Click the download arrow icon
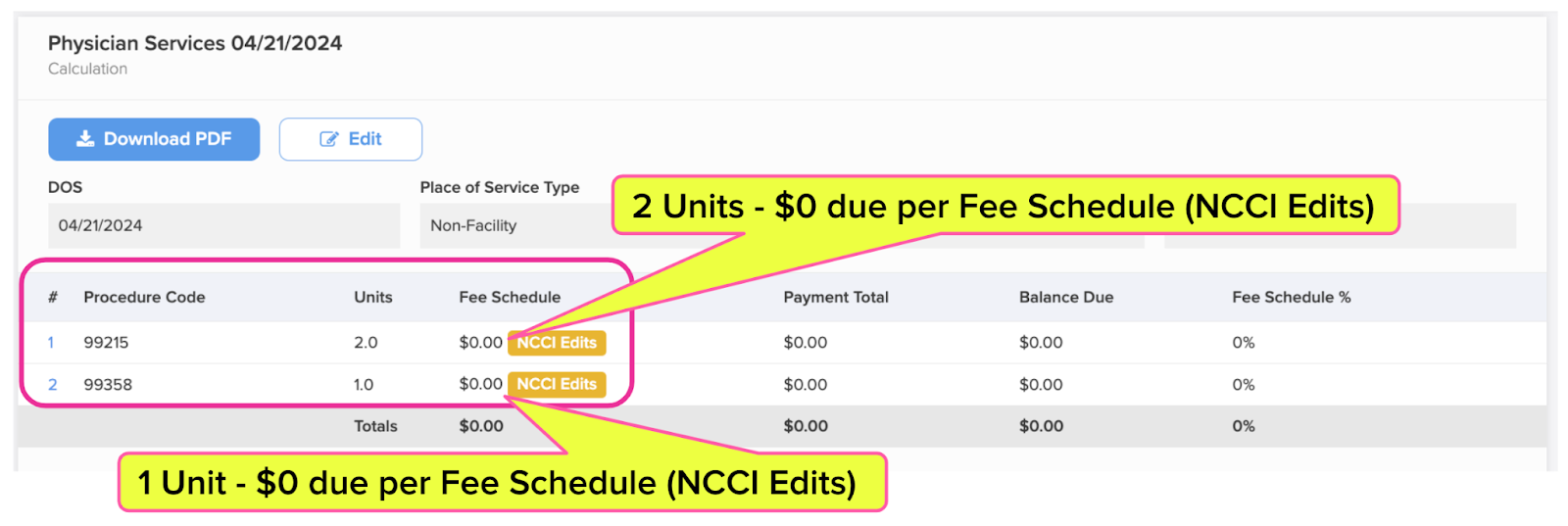The height and width of the screenshot is (526, 1568). pos(86,139)
